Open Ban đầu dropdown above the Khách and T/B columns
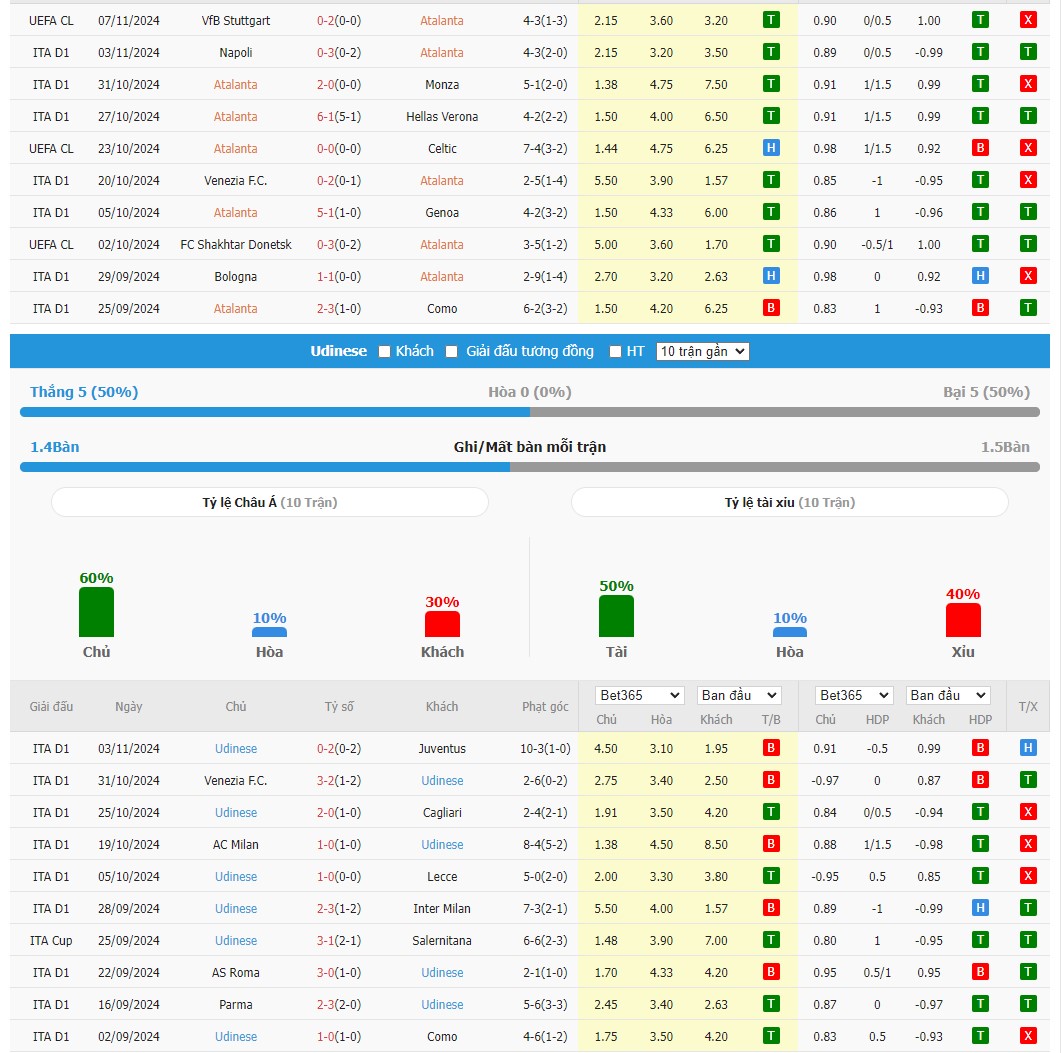Screen dimensions: 1061x1053 point(739,695)
